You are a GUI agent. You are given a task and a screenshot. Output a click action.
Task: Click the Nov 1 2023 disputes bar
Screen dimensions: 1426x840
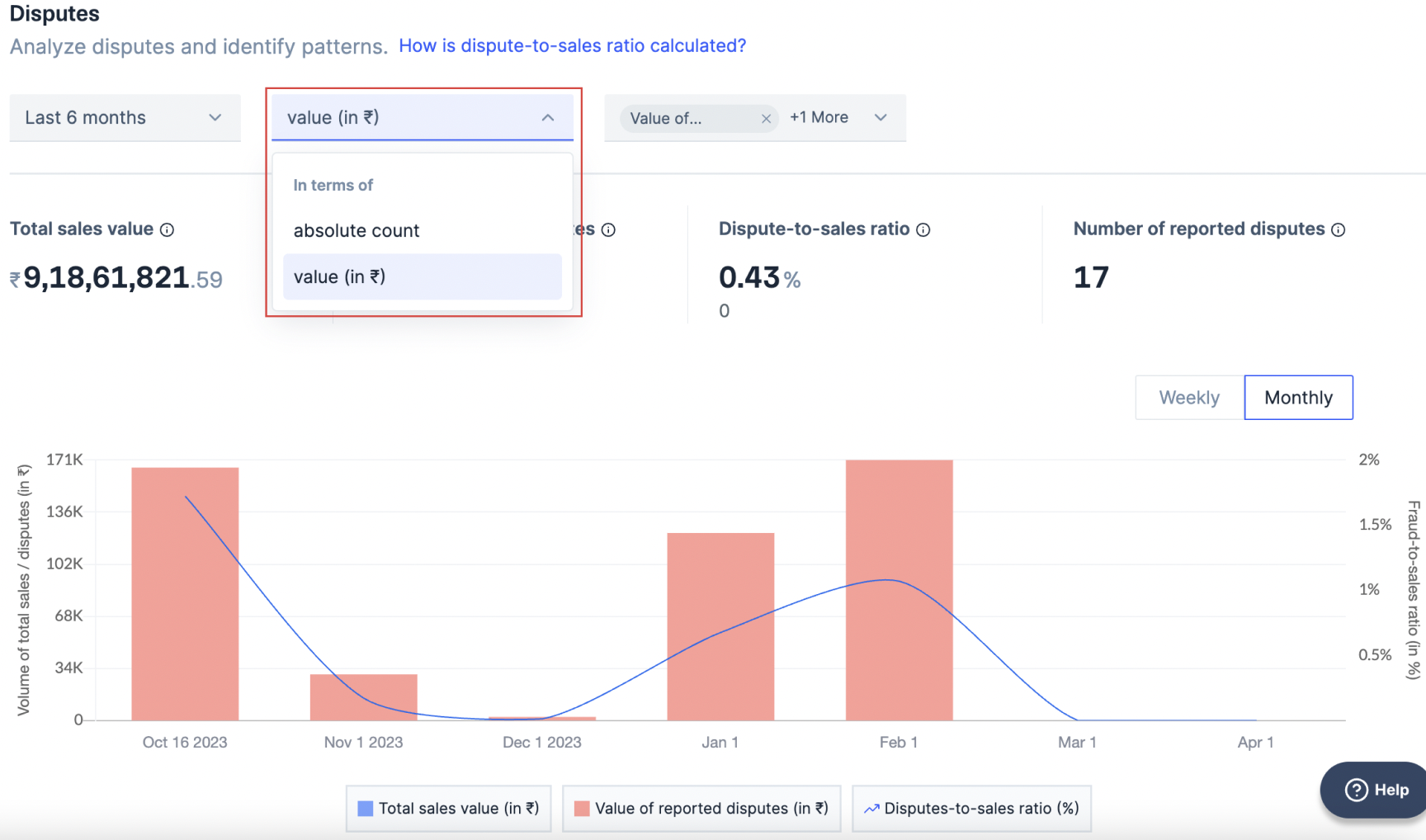click(364, 697)
